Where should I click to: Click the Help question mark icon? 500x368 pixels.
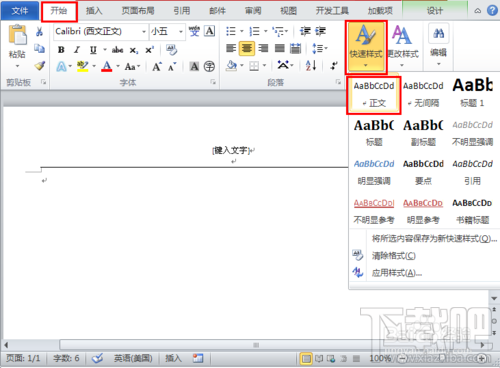tap(492, 11)
